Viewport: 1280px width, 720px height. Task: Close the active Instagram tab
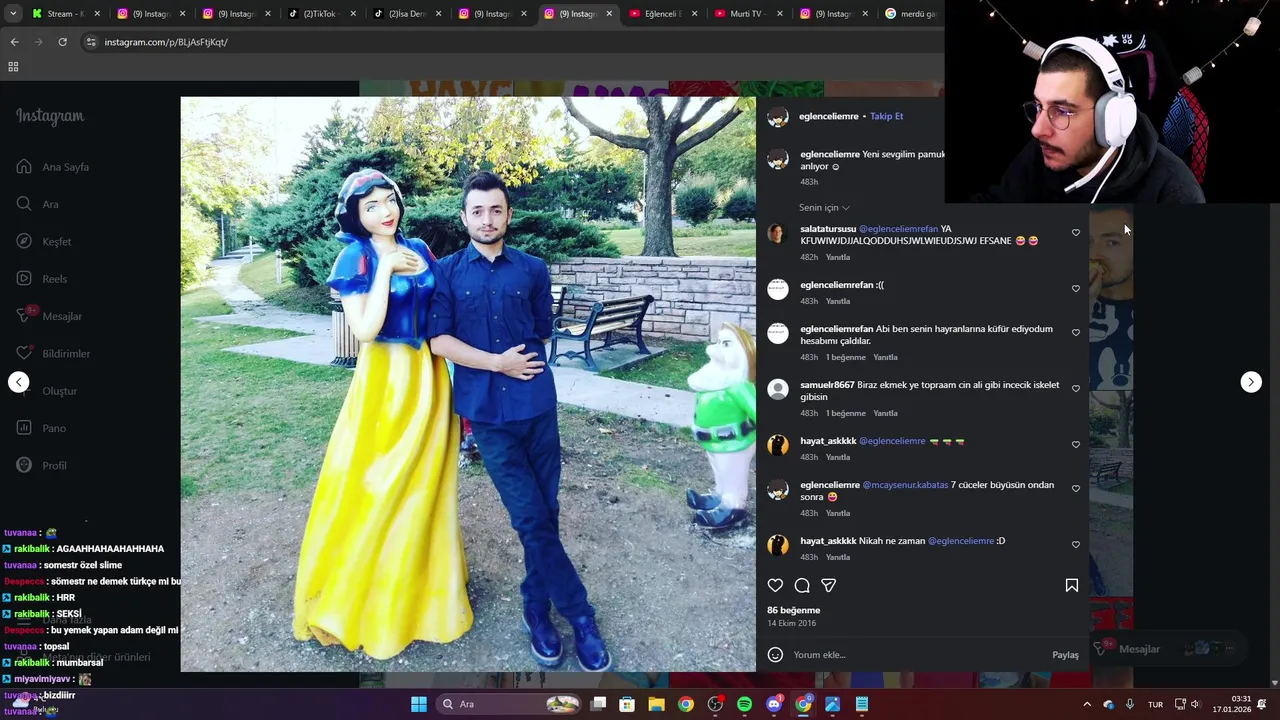click(x=609, y=14)
